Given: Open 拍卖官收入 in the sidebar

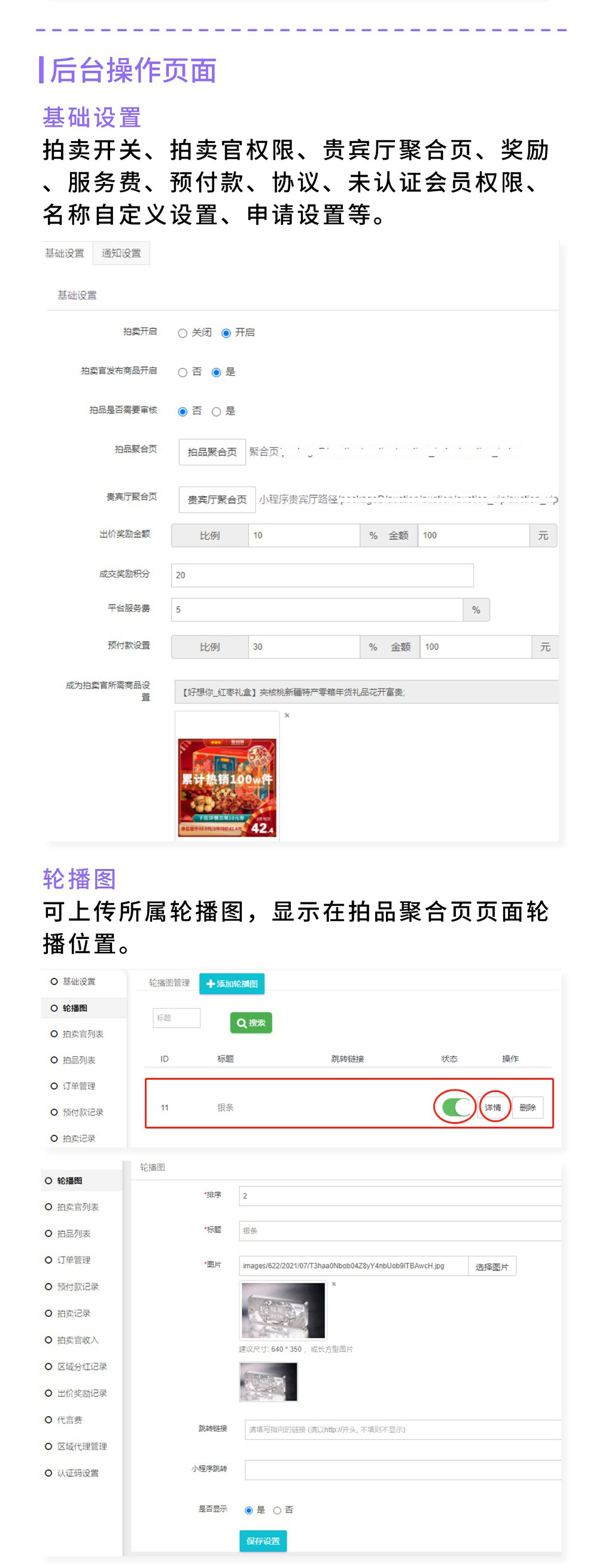Looking at the screenshot, I should coord(72,1340).
